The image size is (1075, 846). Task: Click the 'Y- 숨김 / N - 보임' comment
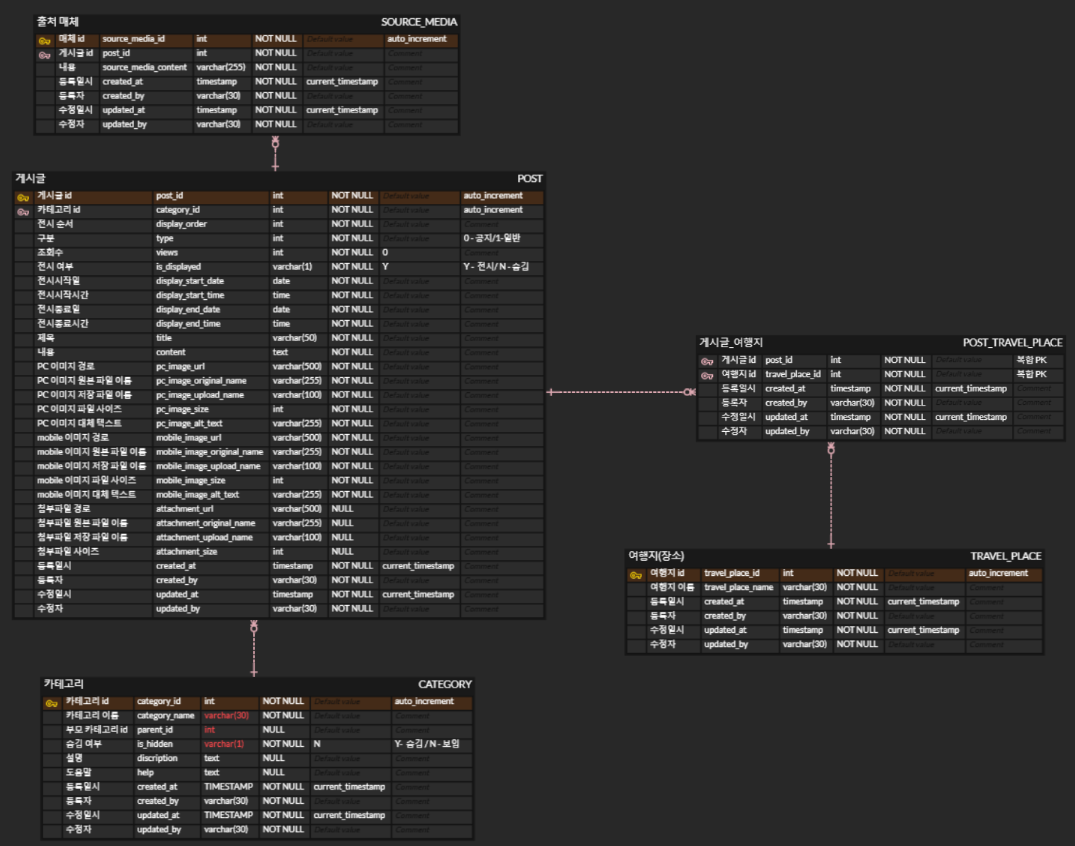tap(426, 745)
